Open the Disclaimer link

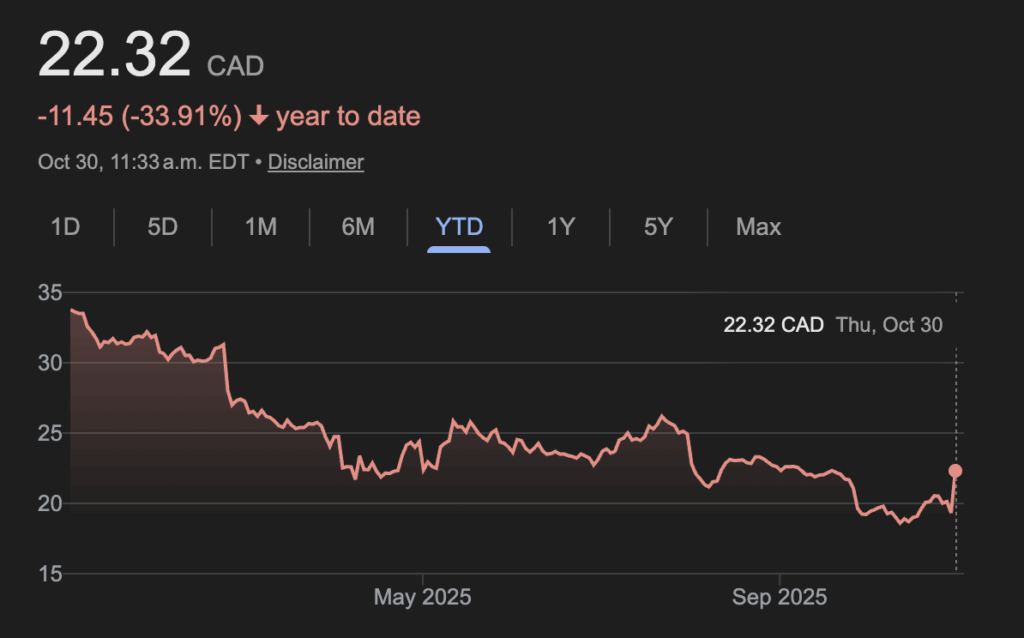316,161
